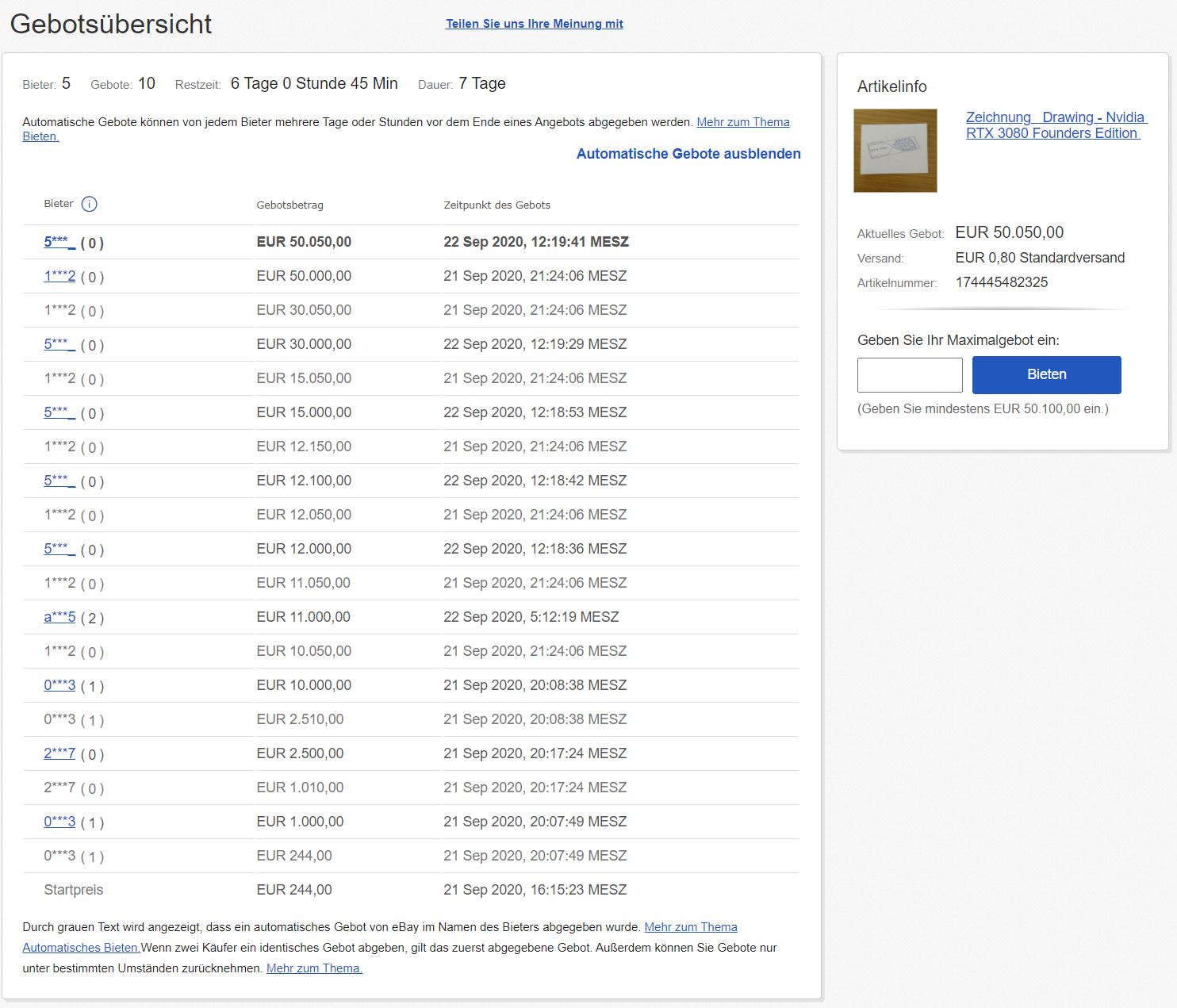Open the 'Teilen Sie uns Ihre Meinung mit' link
Viewport: 1177px width, 1008px height.
[535, 24]
